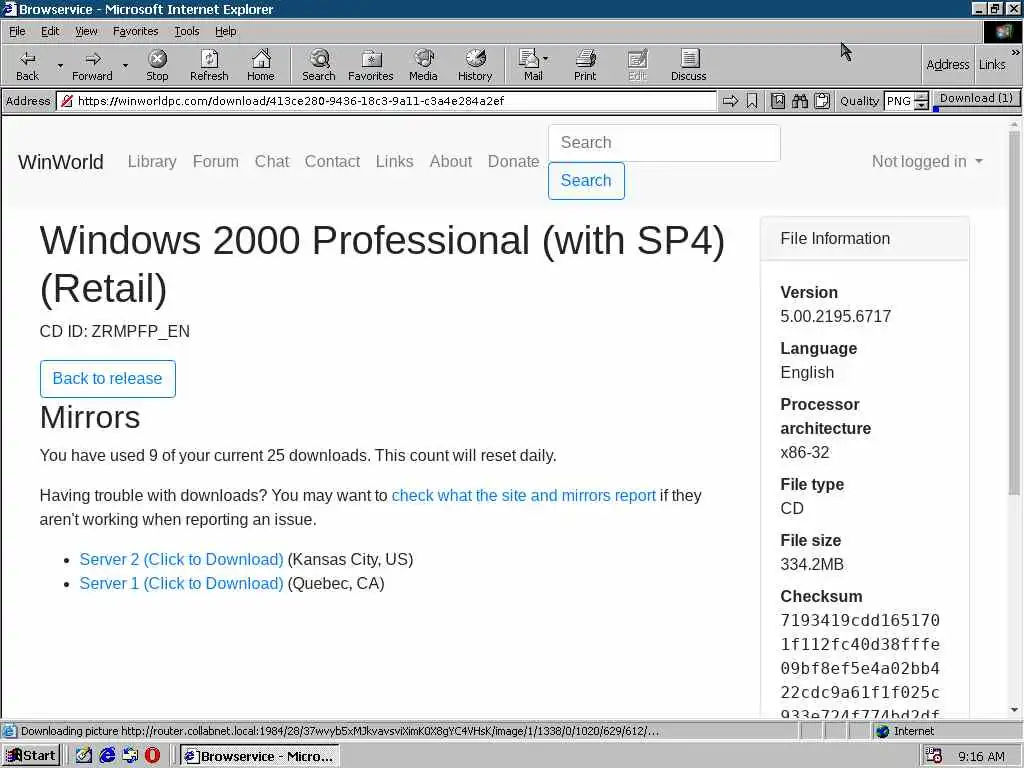The height and width of the screenshot is (768, 1024).
Task: Click check what the site and mirrors report link
Action: (x=524, y=496)
